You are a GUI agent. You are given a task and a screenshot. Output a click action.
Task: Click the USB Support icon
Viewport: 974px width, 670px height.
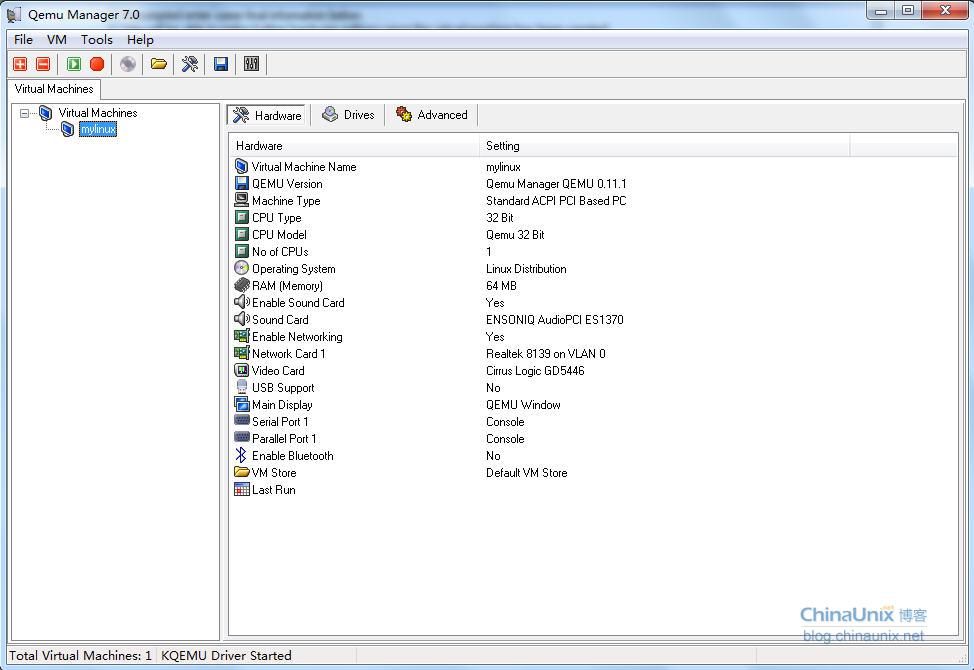pos(242,387)
